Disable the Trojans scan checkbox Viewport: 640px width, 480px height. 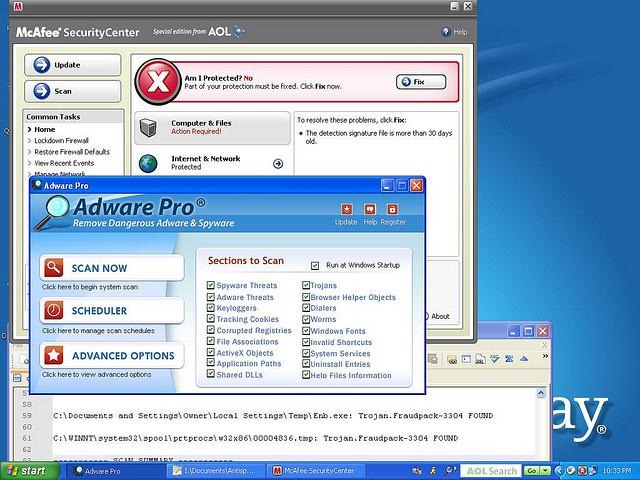coord(305,286)
